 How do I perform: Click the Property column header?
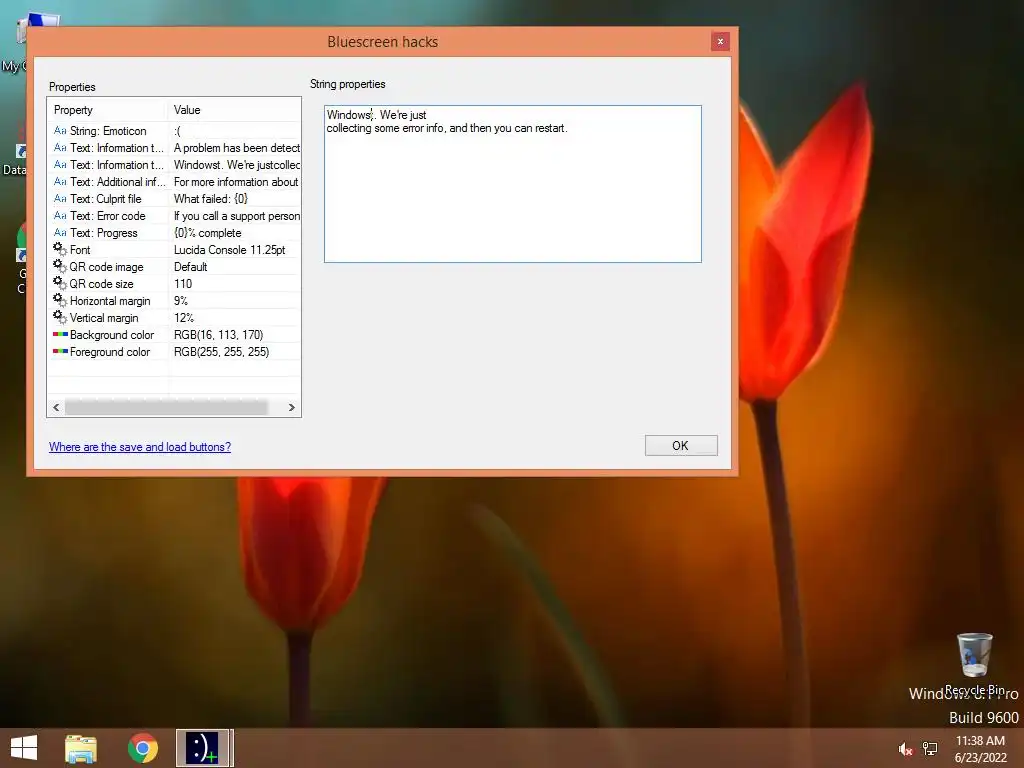click(x=108, y=110)
